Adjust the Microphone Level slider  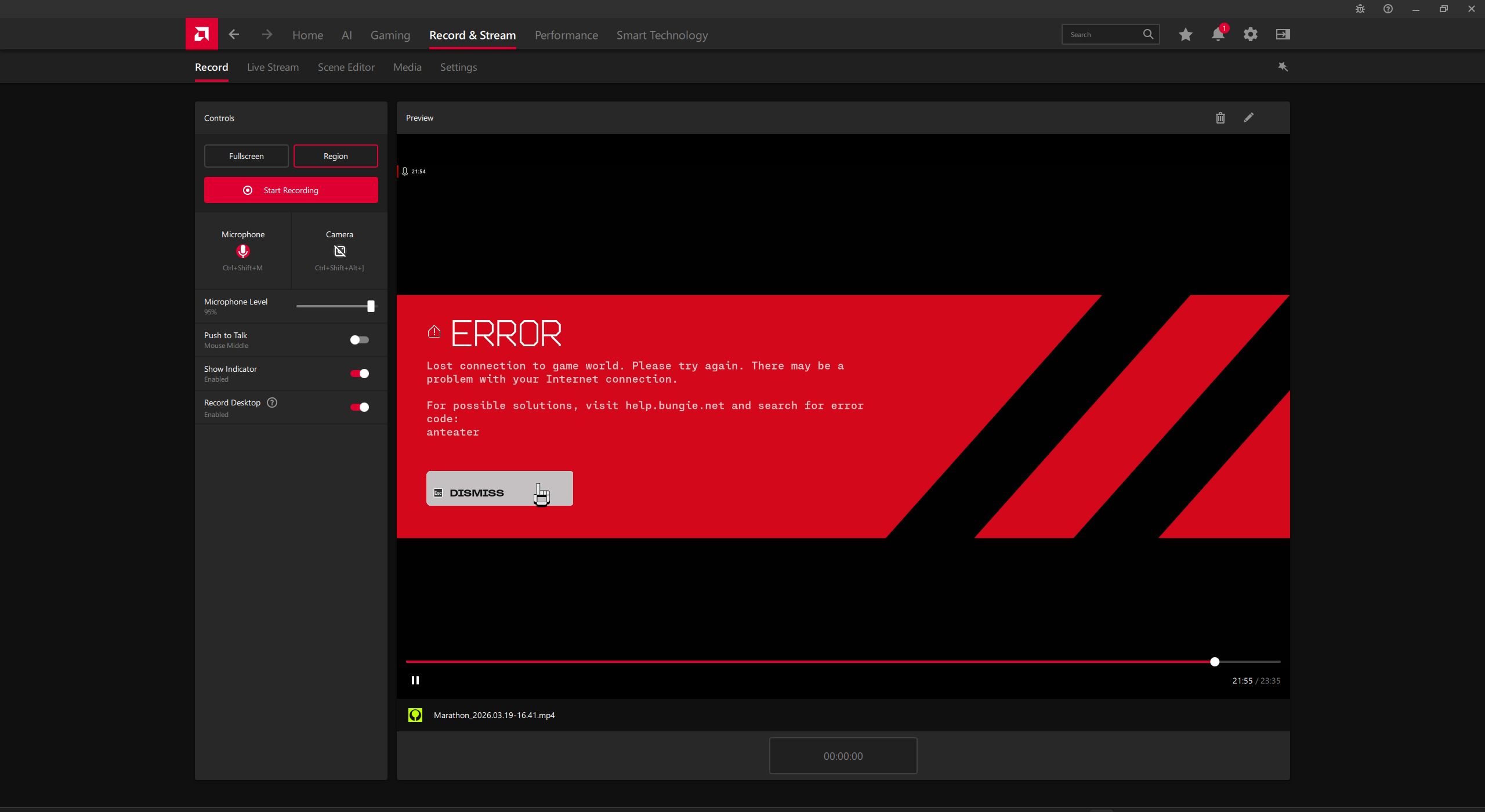(x=371, y=306)
